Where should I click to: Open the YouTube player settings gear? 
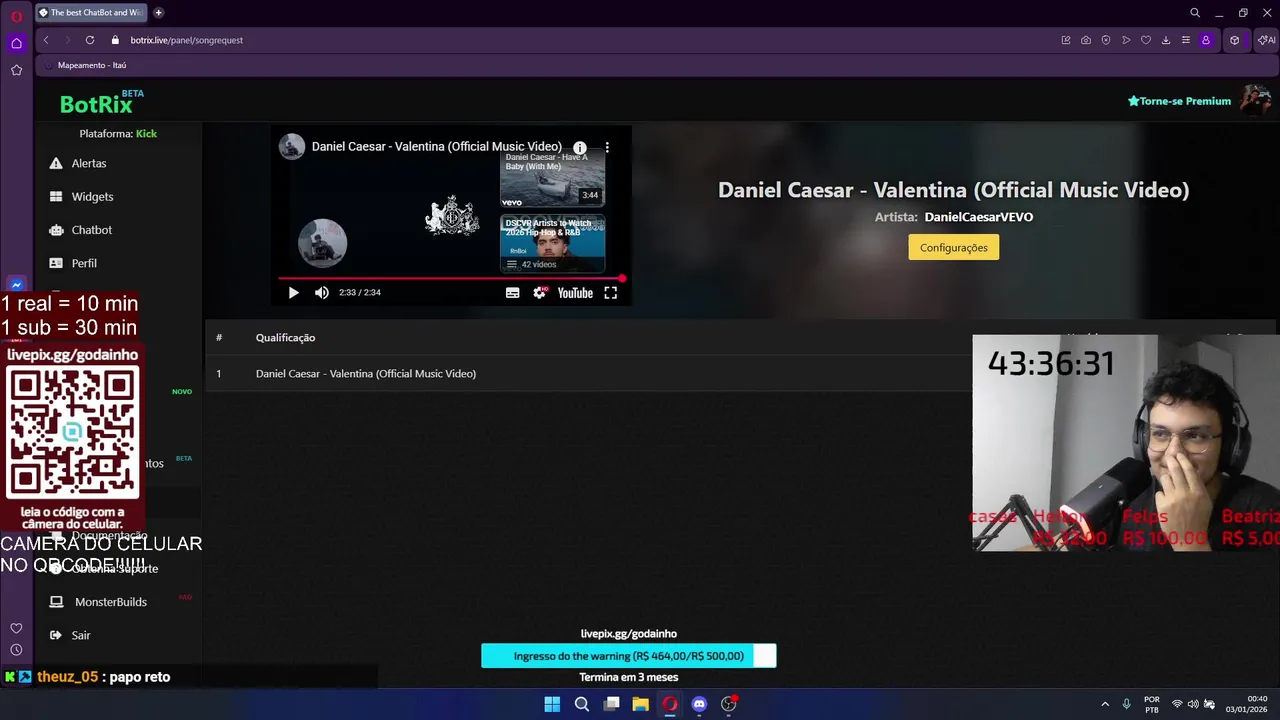point(540,293)
